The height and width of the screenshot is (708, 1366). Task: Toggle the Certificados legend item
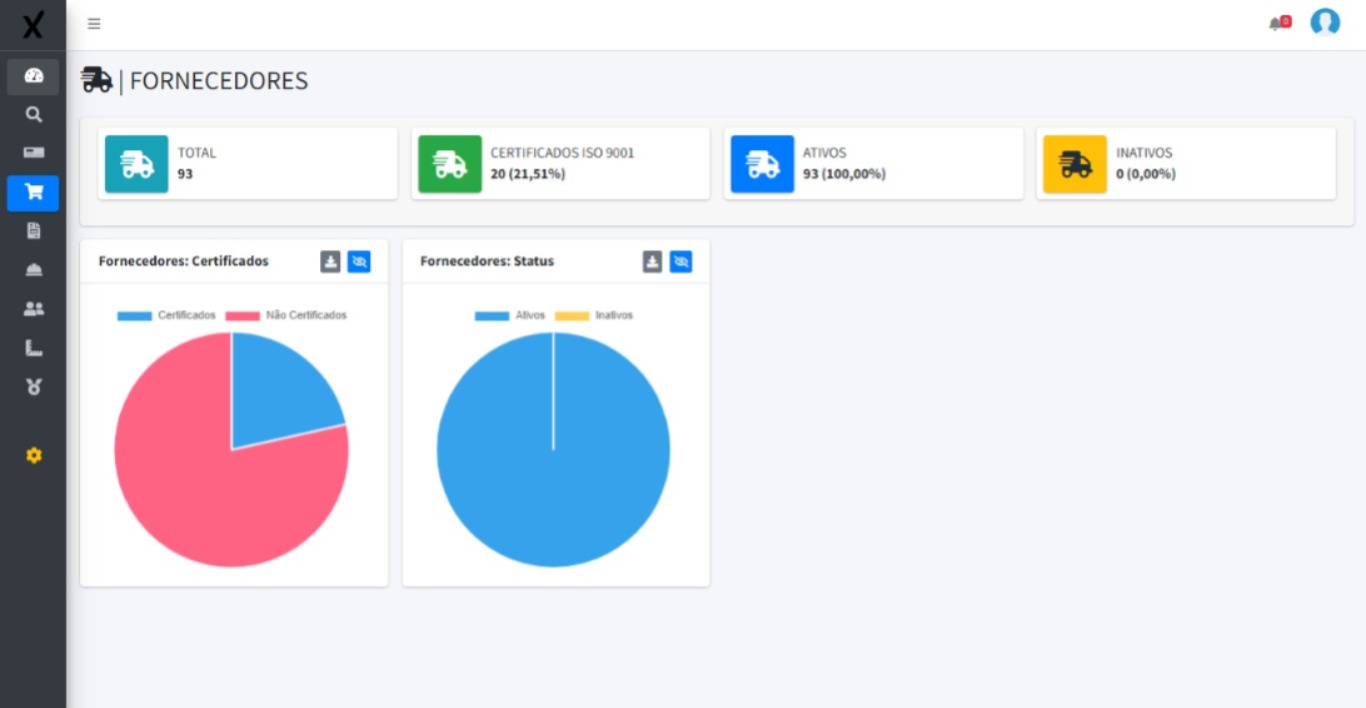[167, 315]
